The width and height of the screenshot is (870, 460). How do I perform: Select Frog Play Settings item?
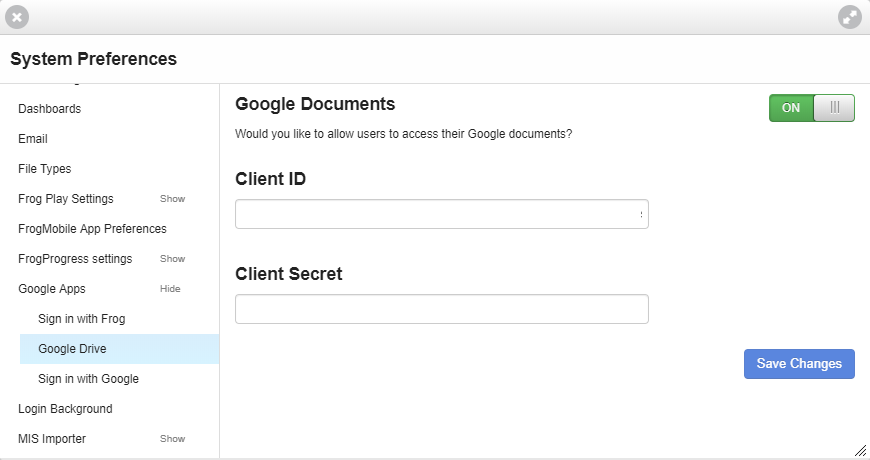coord(65,199)
